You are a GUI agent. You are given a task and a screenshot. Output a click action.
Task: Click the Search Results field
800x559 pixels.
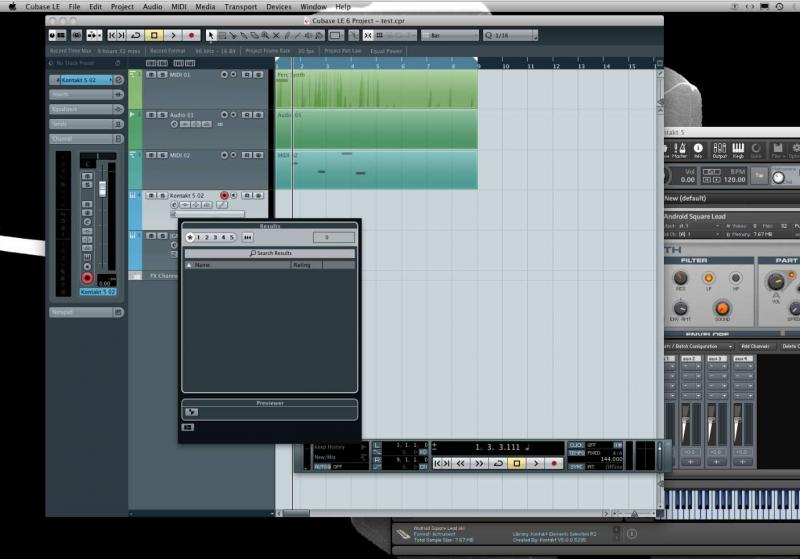[x=270, y=253]
